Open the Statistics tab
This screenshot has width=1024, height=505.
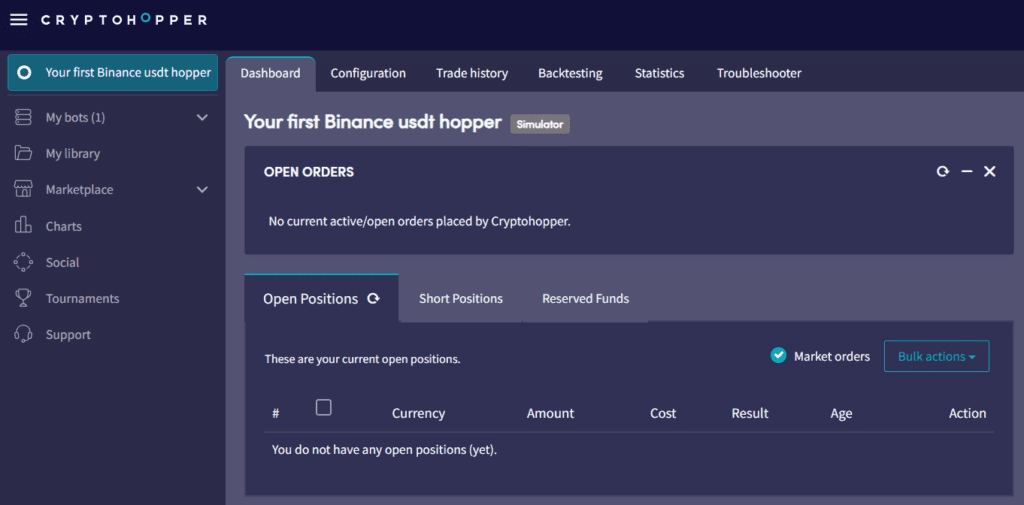660,73
